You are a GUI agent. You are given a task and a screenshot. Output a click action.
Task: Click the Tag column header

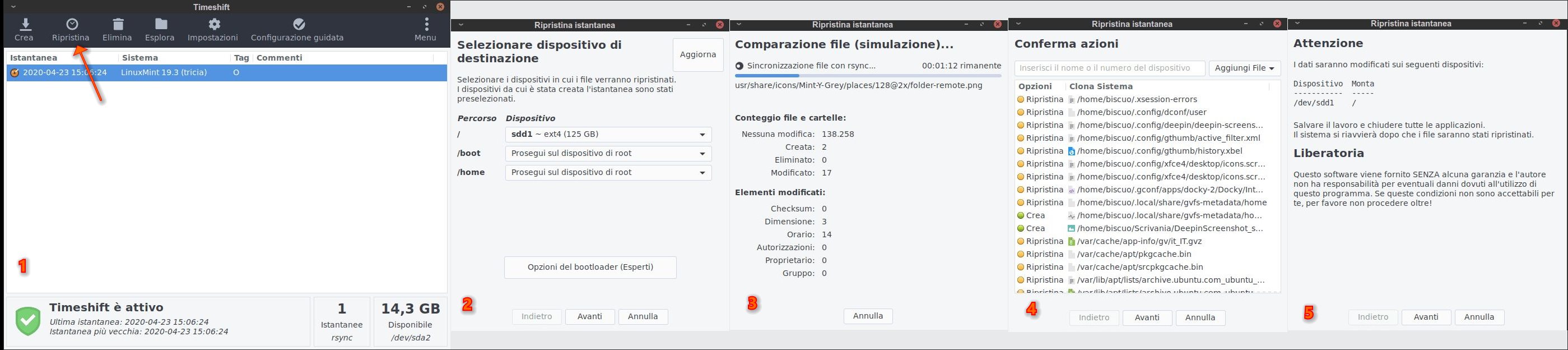241,58
